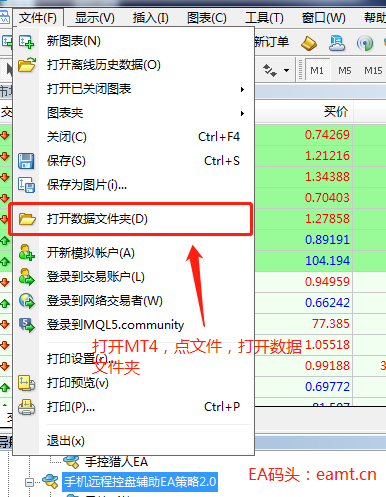Expand the 图表夹 submenu arrow
Viewport: 386px width, 497px height.
[242, 113]
